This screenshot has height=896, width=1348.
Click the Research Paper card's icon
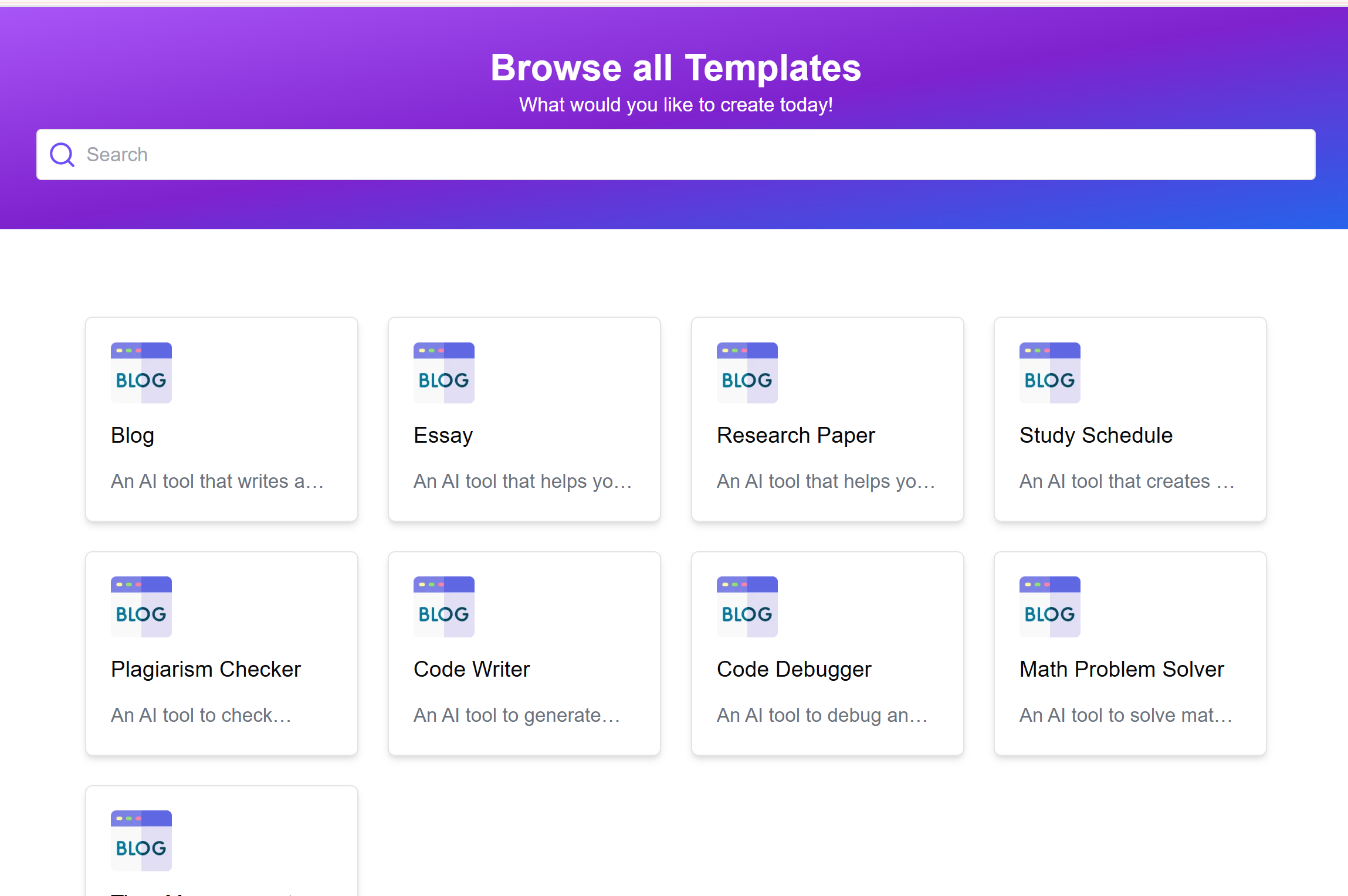point(747,373)
